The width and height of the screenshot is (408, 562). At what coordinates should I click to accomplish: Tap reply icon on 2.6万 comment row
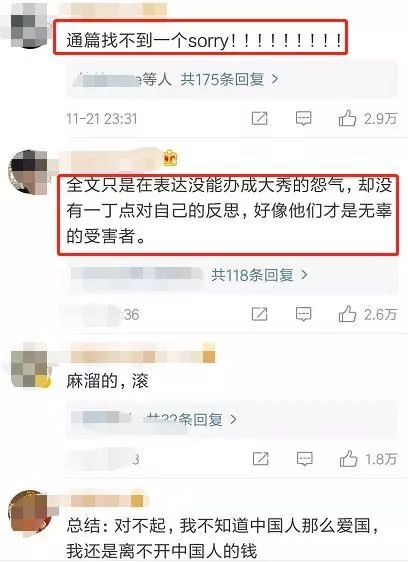[x=303, y=314]
